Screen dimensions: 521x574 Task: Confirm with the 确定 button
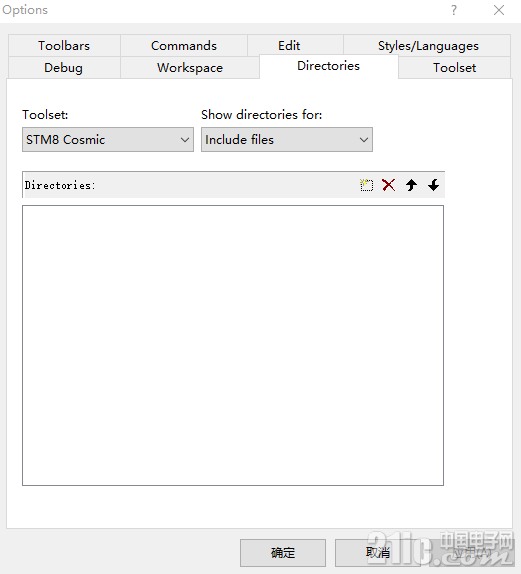(x=283, y=553)
